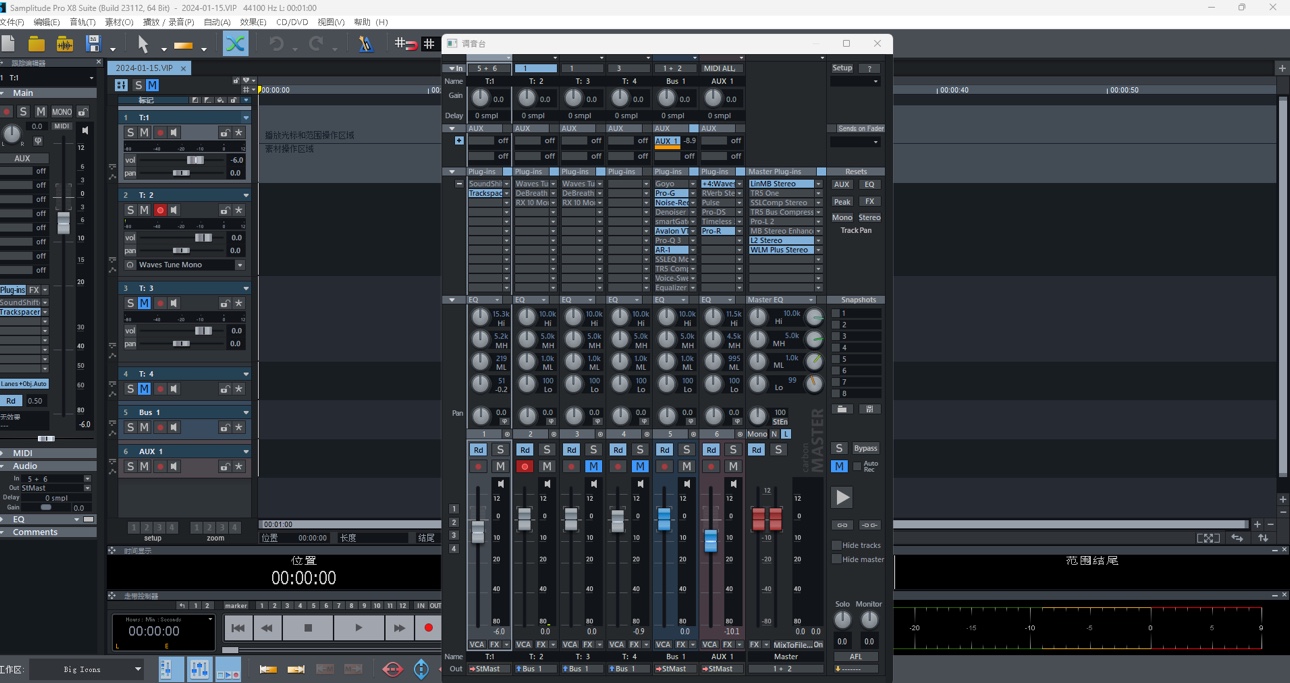This screenshot has height=683, width=1290.
Task: Click the New project document icon
Action: (x=8, y=44)
